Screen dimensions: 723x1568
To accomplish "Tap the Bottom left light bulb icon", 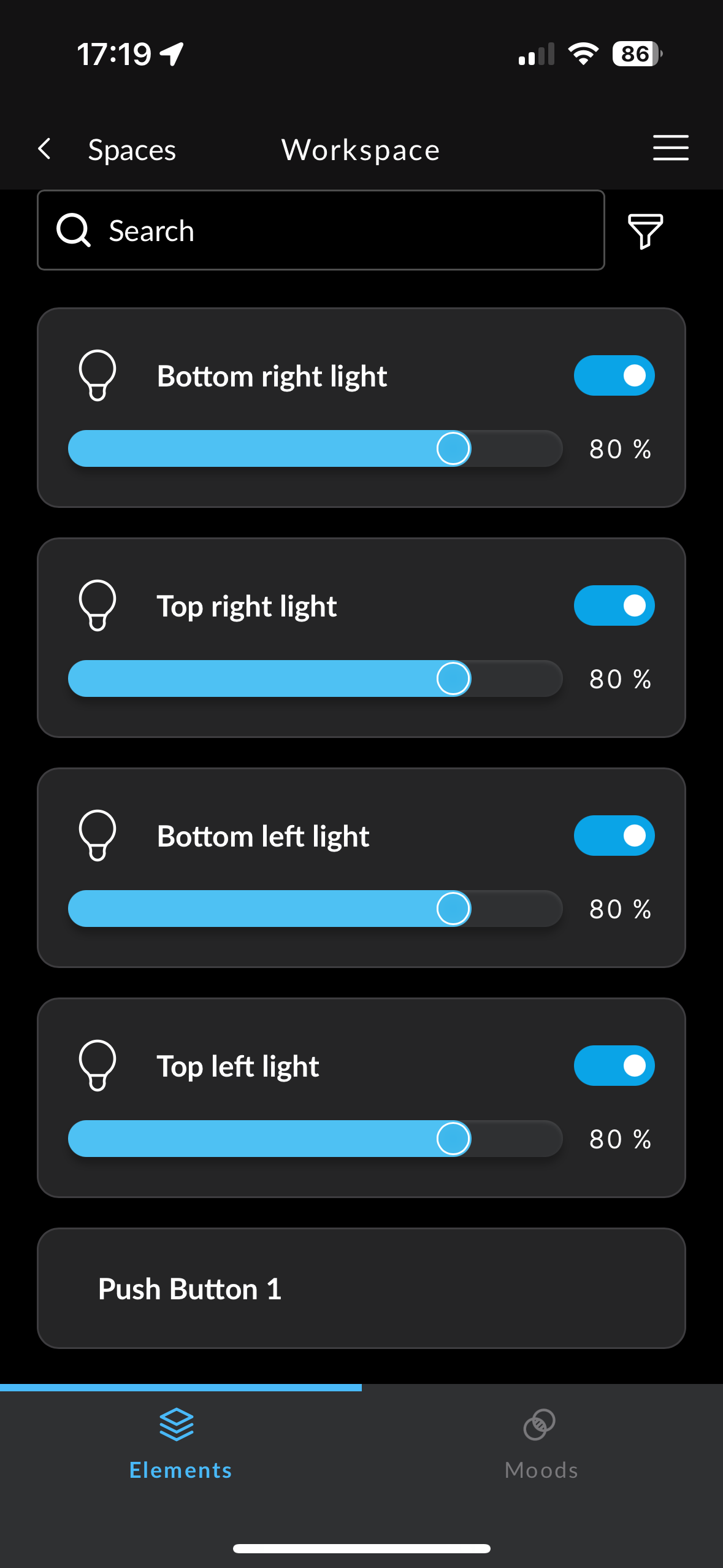I will pyautogui.click(x=98, y=836).
